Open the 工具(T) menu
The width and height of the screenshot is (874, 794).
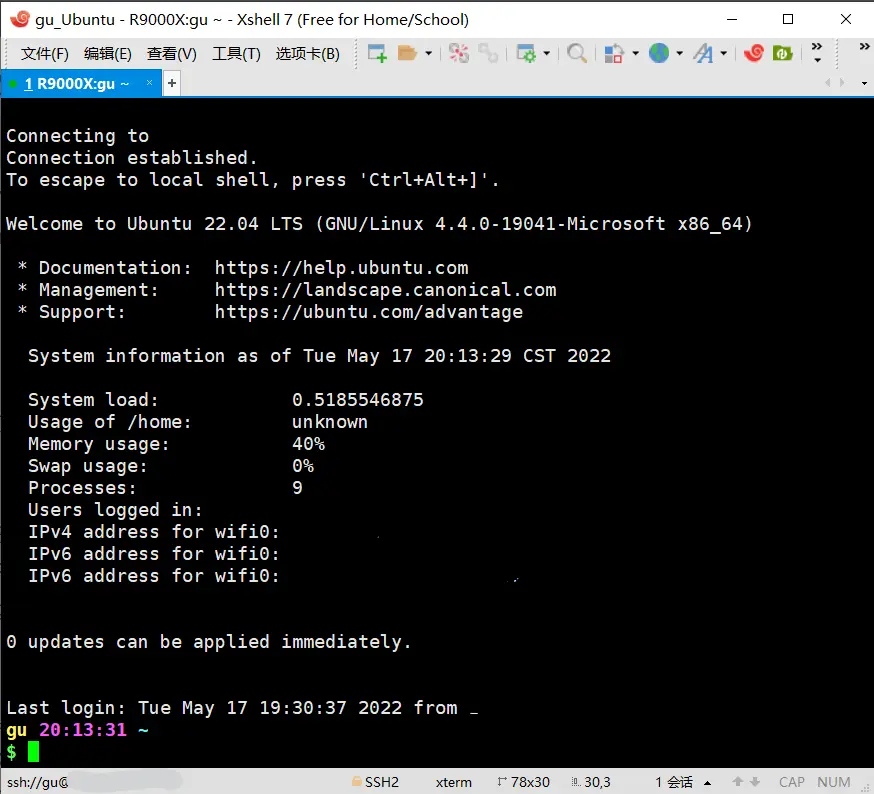pos(236,54)
